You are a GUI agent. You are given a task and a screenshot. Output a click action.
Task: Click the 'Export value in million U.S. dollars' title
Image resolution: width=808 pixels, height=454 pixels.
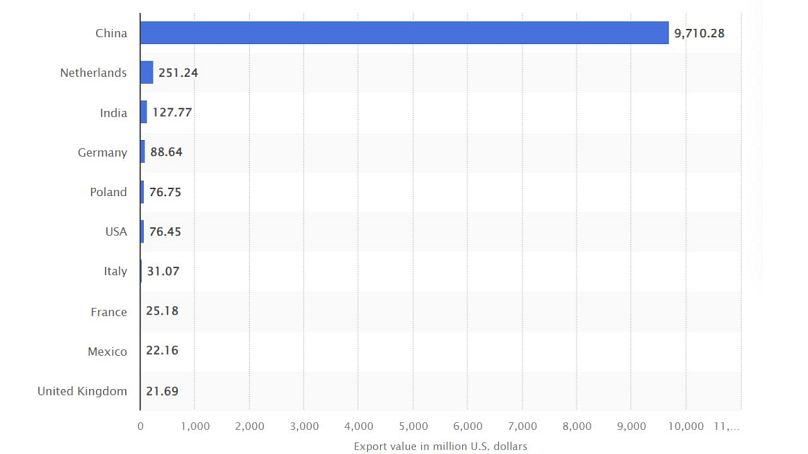[x=440, y=445]
